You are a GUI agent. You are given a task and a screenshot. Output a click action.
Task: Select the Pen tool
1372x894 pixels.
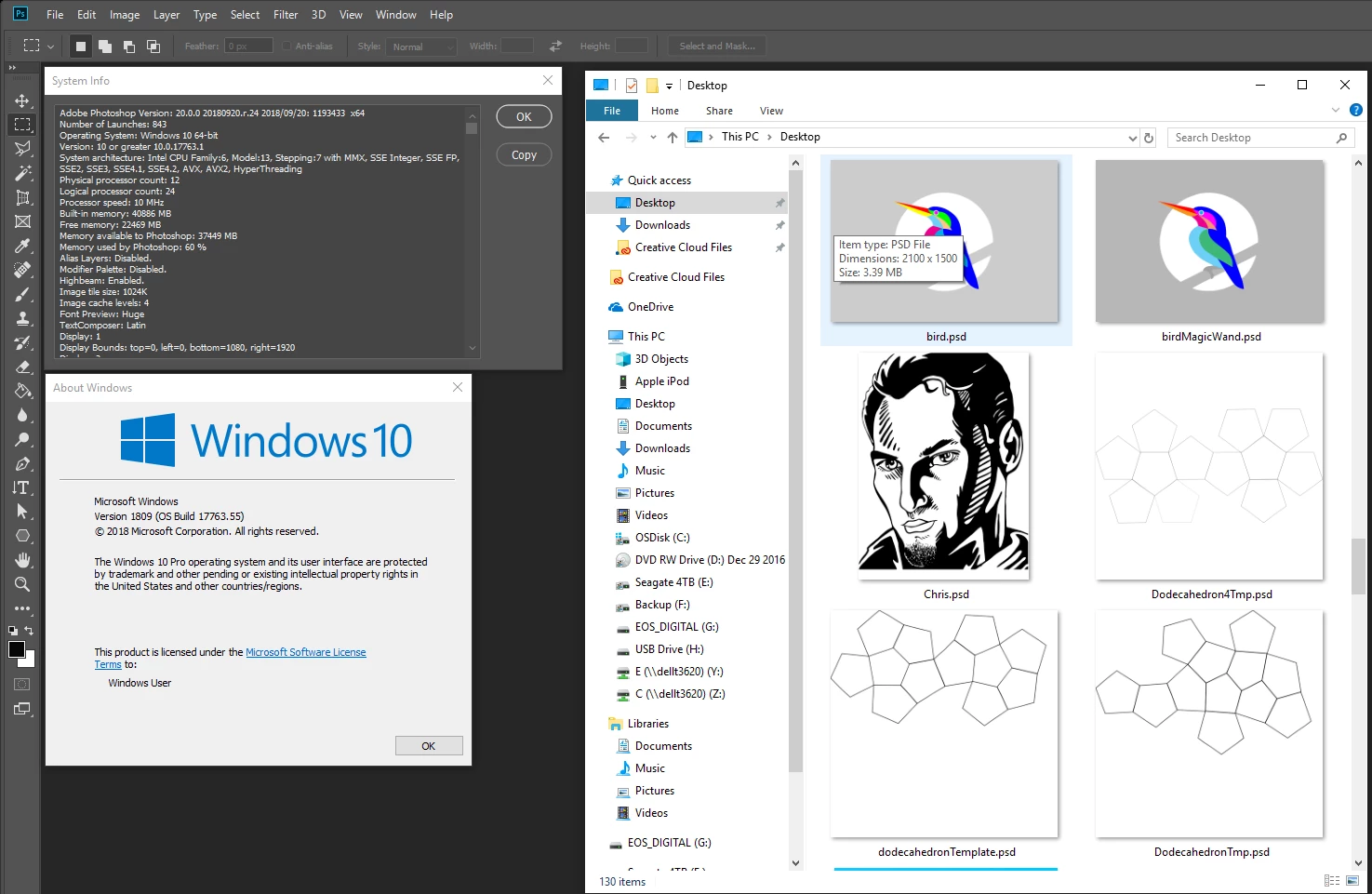click(x=22, y=463)
